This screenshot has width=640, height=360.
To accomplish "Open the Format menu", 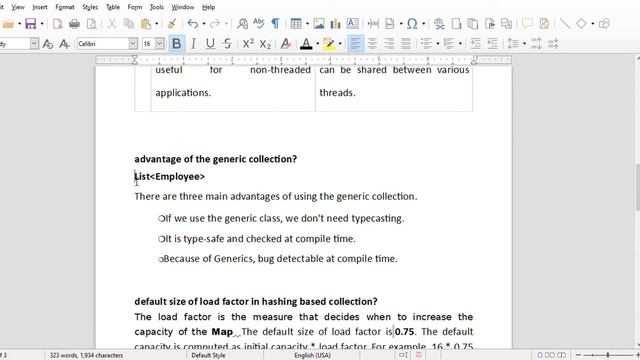I will pos(65,7).
